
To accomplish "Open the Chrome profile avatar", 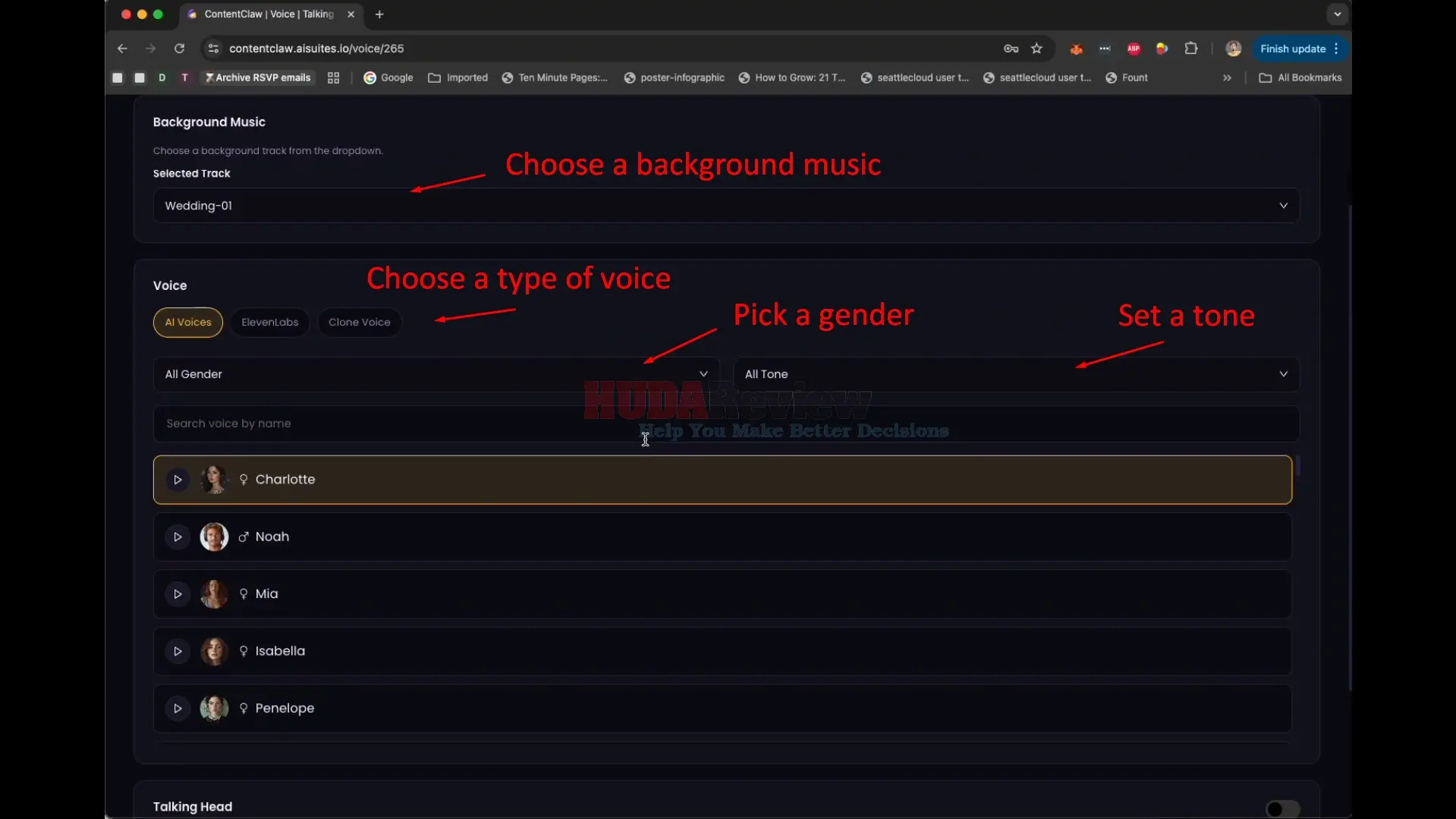I will (x=1233, y=49).
